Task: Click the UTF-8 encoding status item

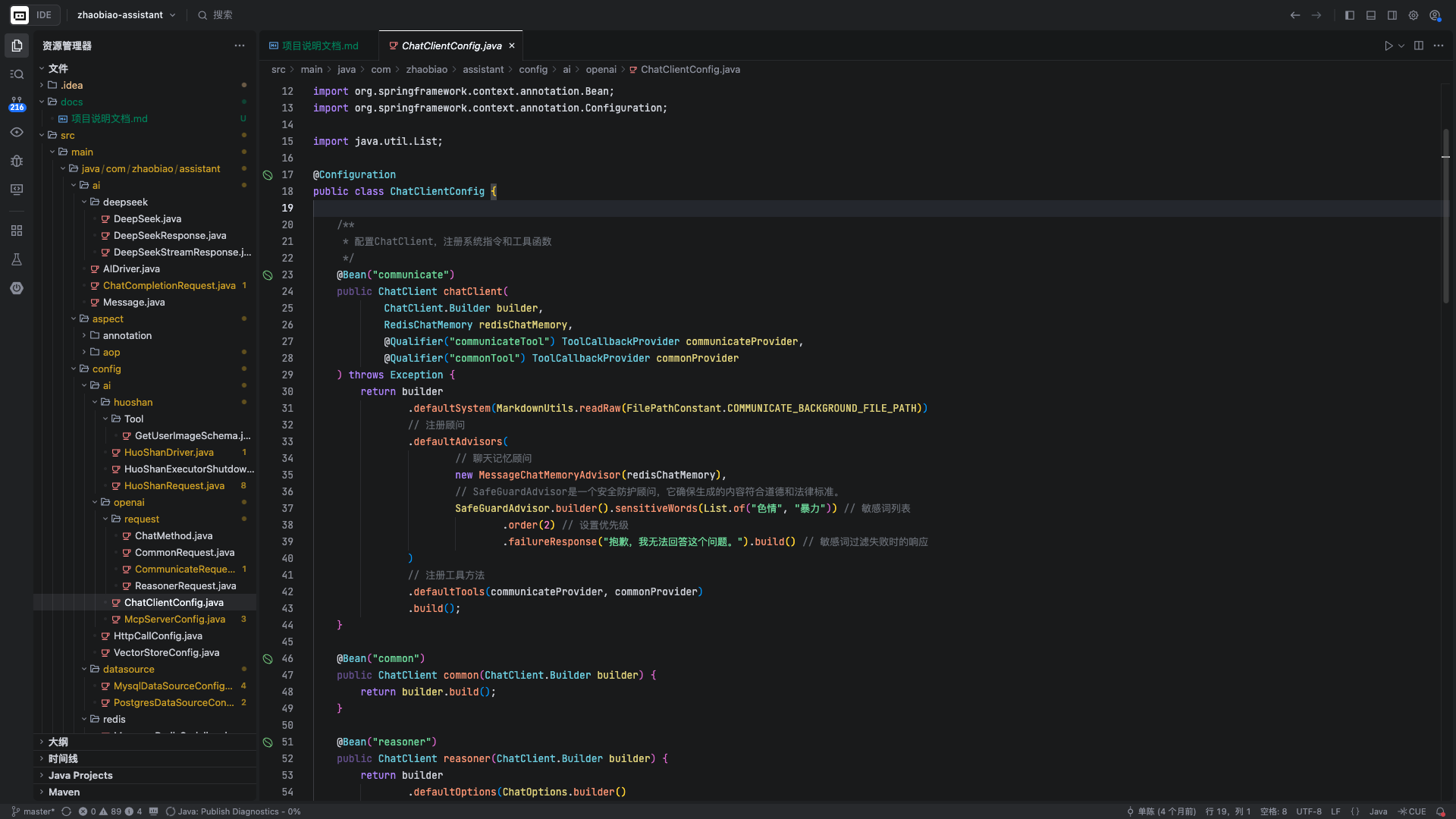Action: tap(1308, 811)
